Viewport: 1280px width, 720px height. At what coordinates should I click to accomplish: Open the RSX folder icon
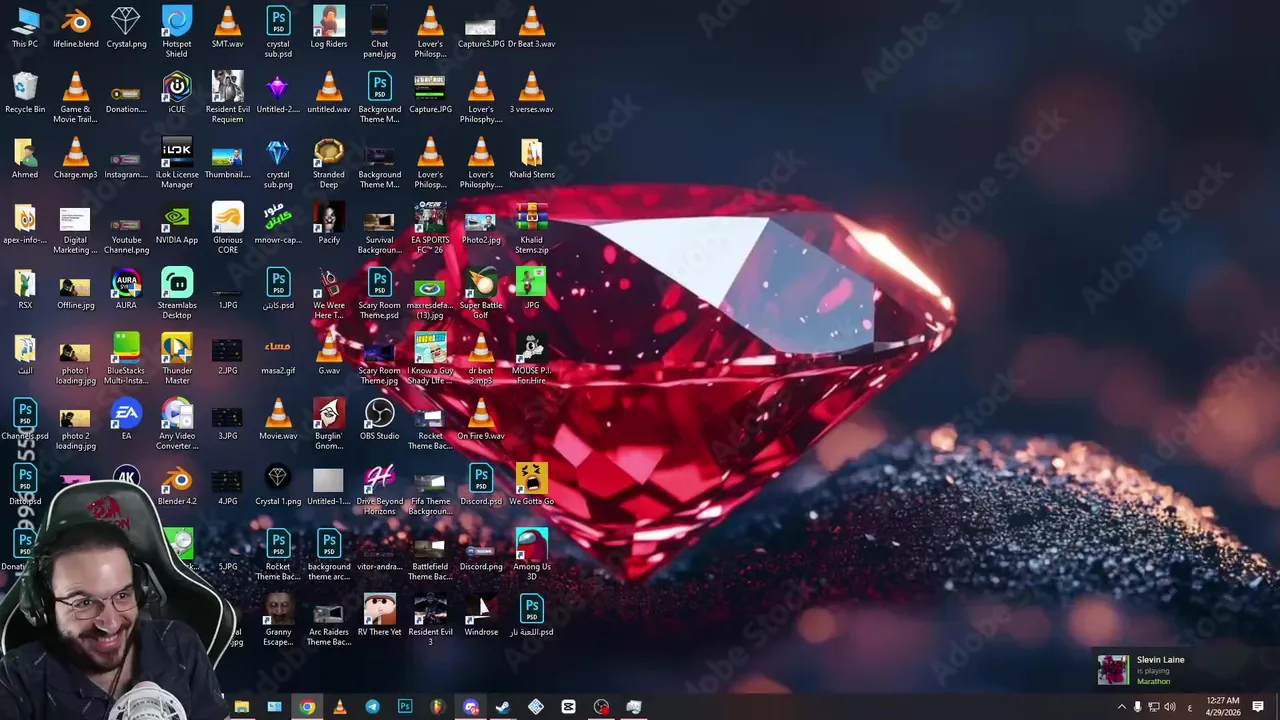coord(25,289)
